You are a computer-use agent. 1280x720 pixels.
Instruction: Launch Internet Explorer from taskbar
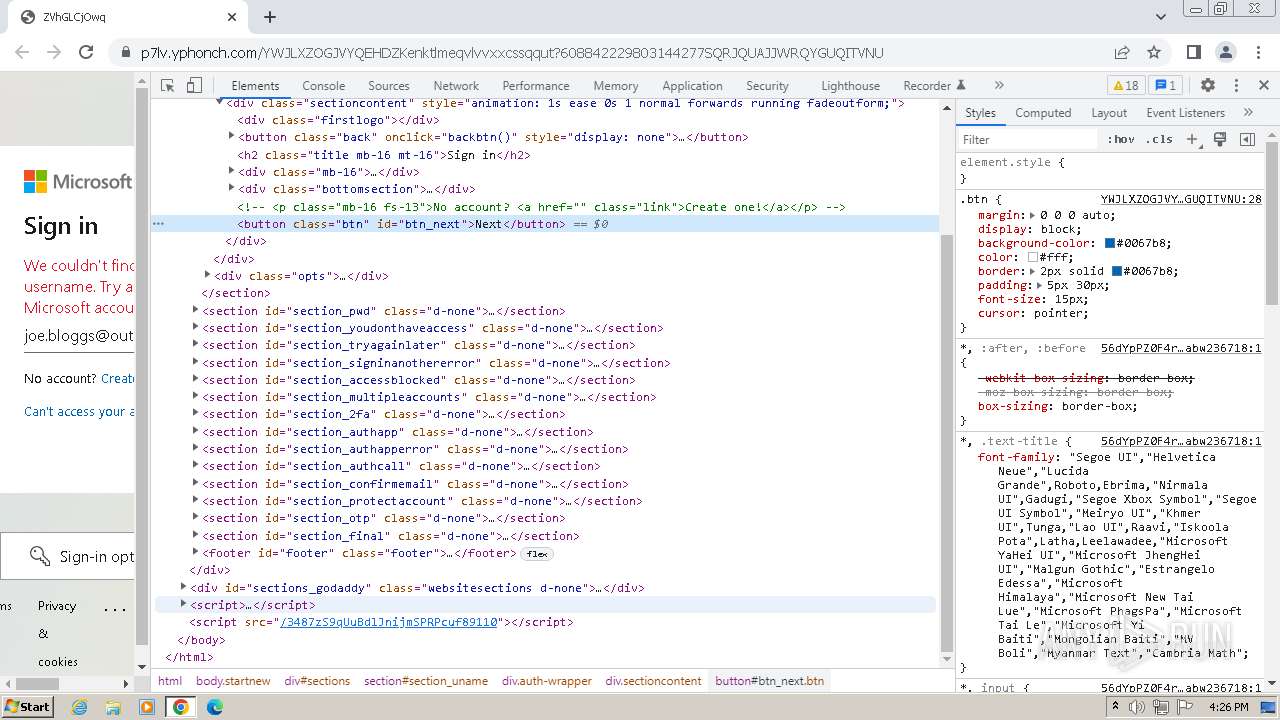point(80,707)
